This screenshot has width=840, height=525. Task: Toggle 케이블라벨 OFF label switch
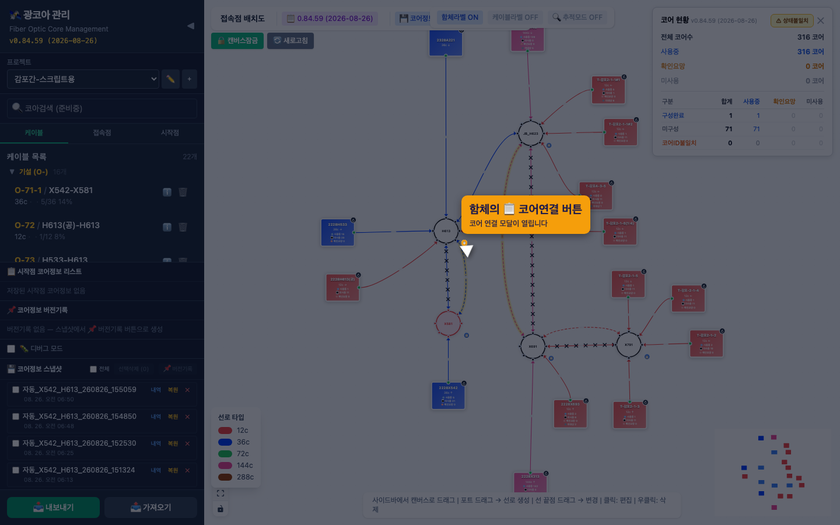click(515, 18)
